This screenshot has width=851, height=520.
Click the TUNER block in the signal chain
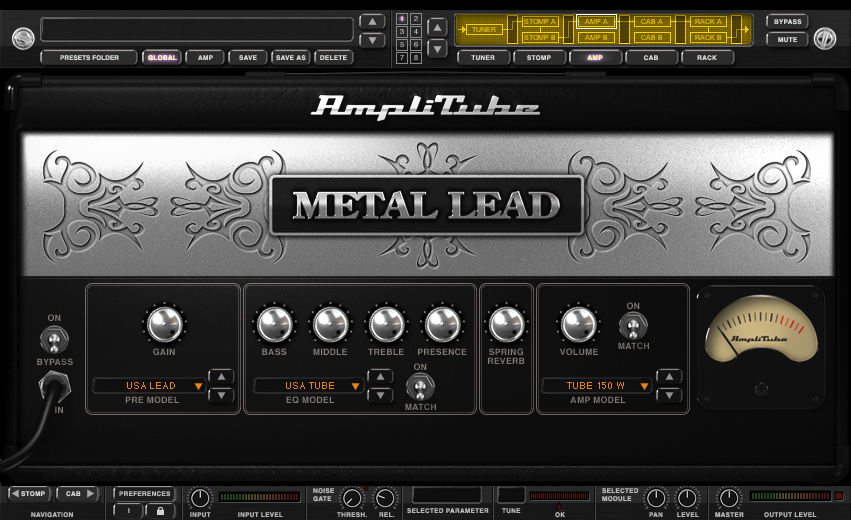pos(484,29)
